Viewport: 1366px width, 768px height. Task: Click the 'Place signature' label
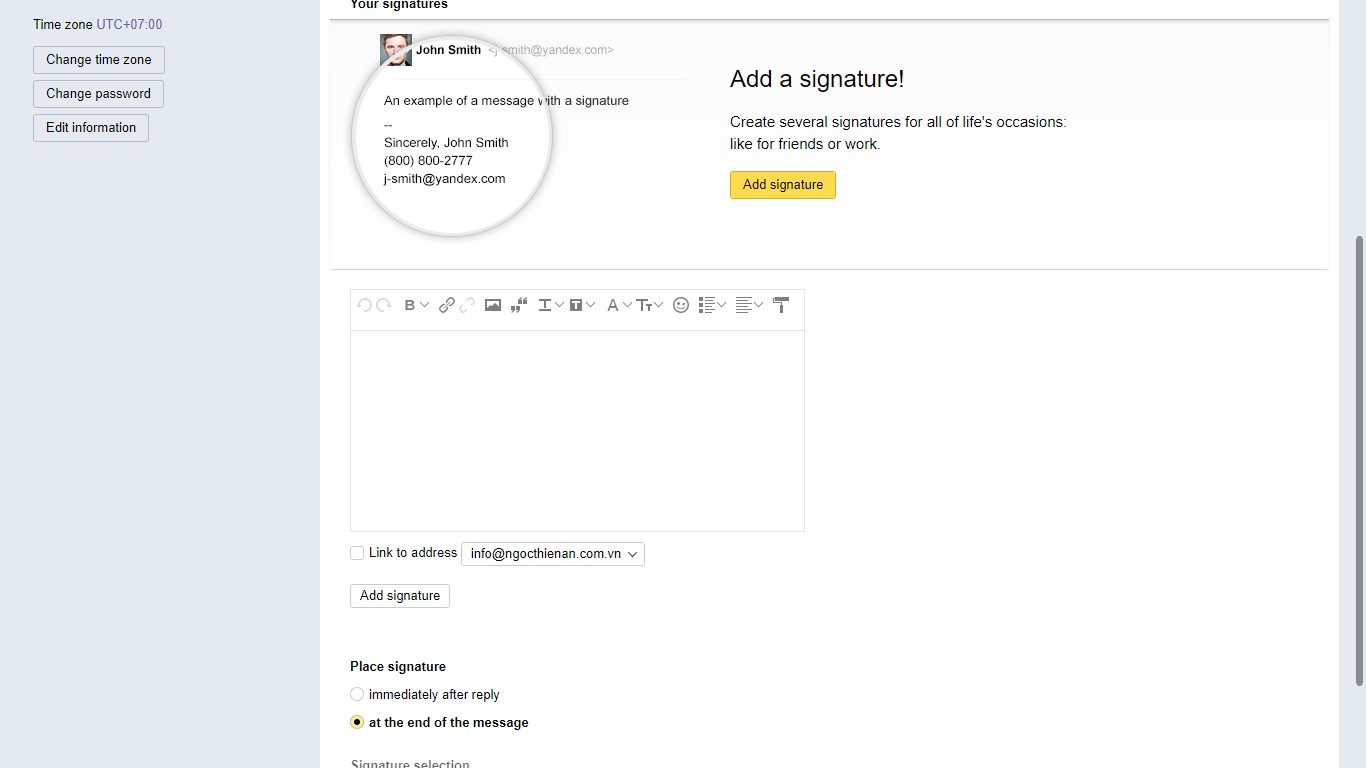398,666
